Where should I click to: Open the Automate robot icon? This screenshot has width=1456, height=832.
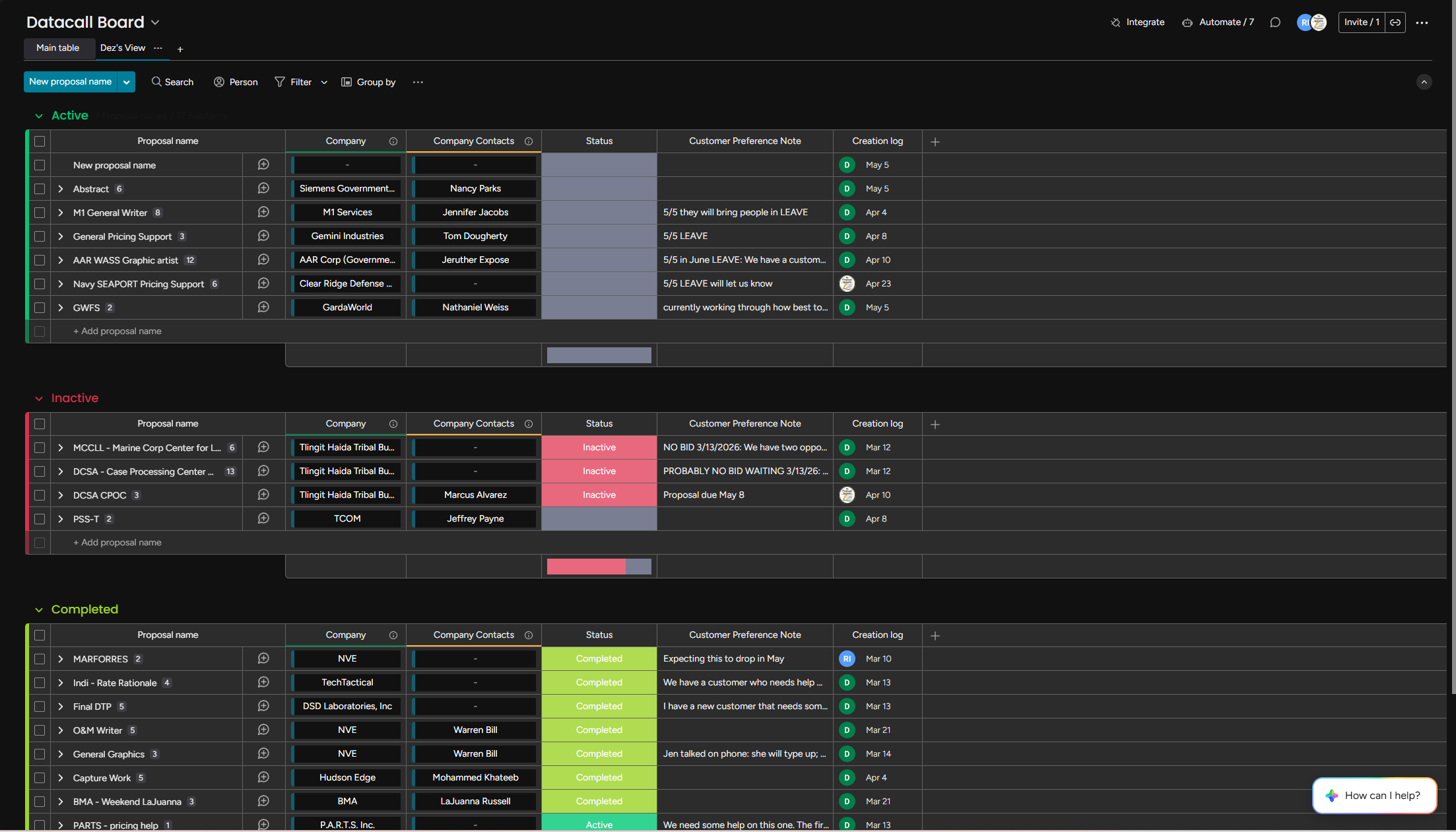(x=1187, y=22)
